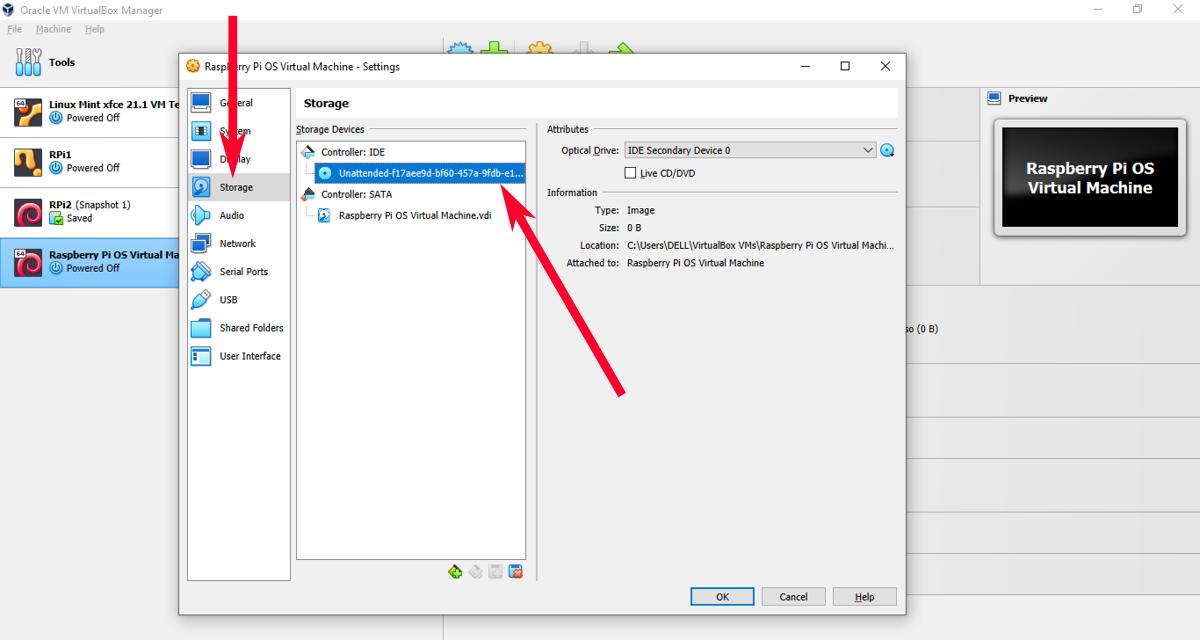Add a new storage controller
The image size is (1200, 640).
click(x=455, y=571)
